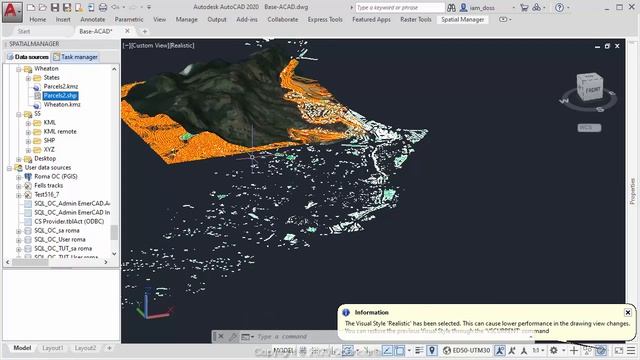Click the new file tab plus button
This screenshot has height=360, width=640.
pos(144,31)
